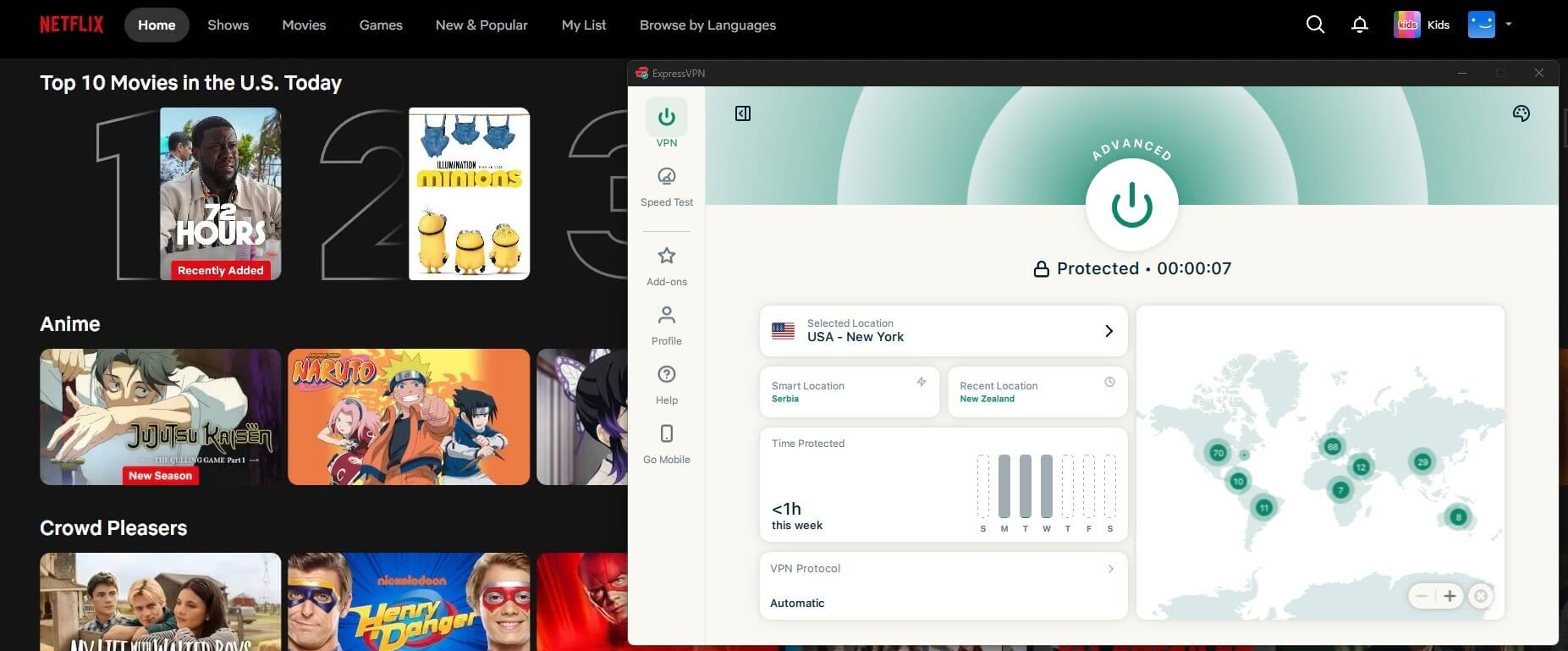Expand the profile dropdown arrow

click(x=1509, y=25)
